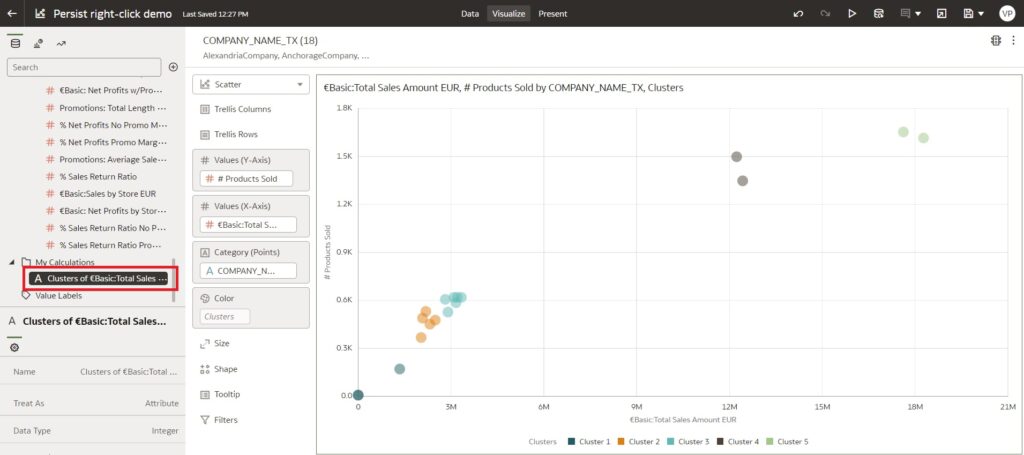This screenshot has height=455, width=1024.
Task: Click the Preview play icon
Action: (x=852, y=13)
